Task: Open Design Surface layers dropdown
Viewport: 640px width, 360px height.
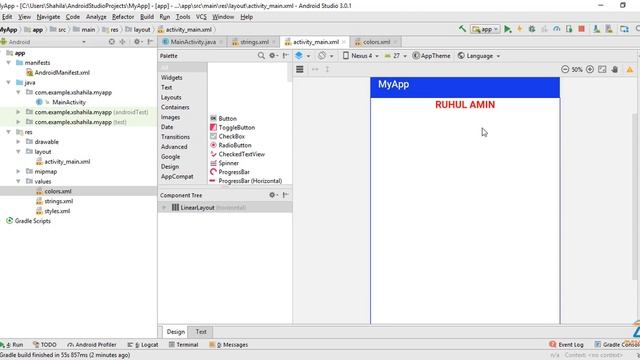Action: pos(302,56)
